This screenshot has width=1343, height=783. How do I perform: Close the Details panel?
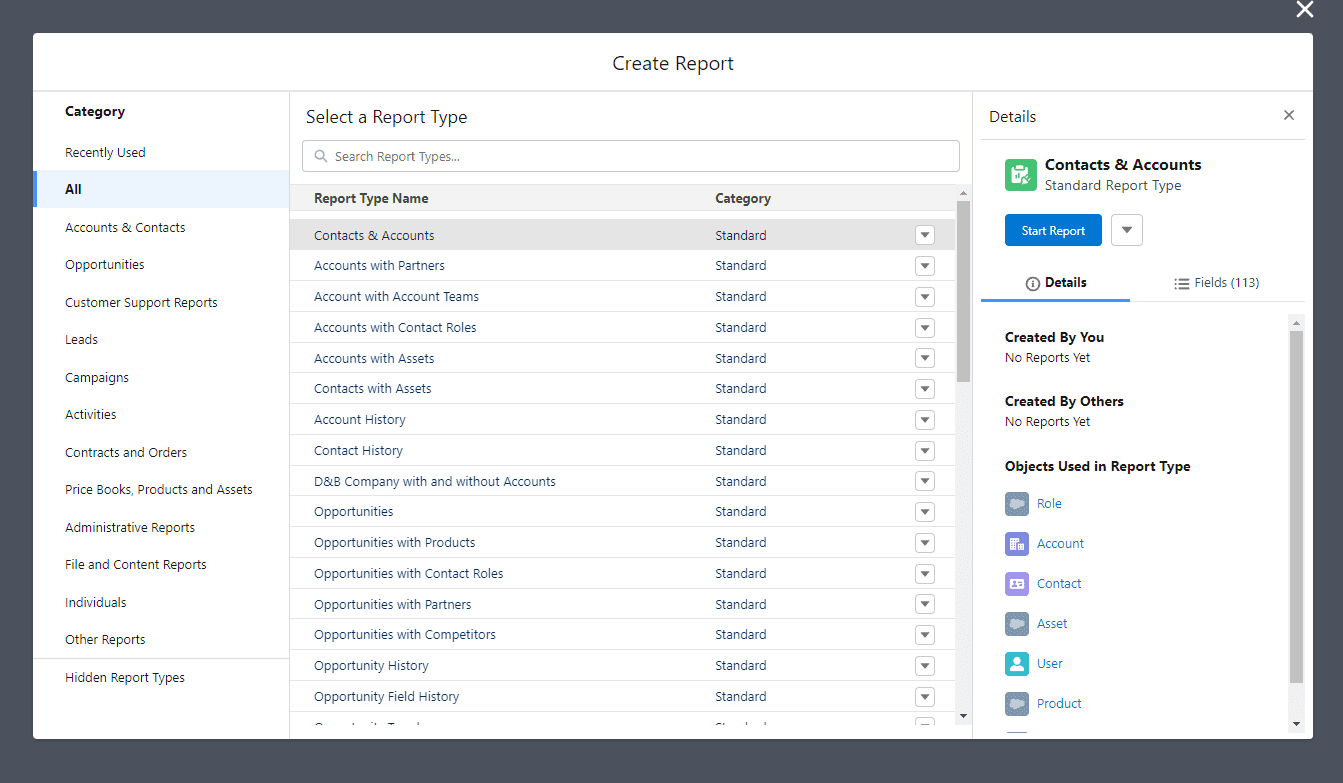[1289, 116]
